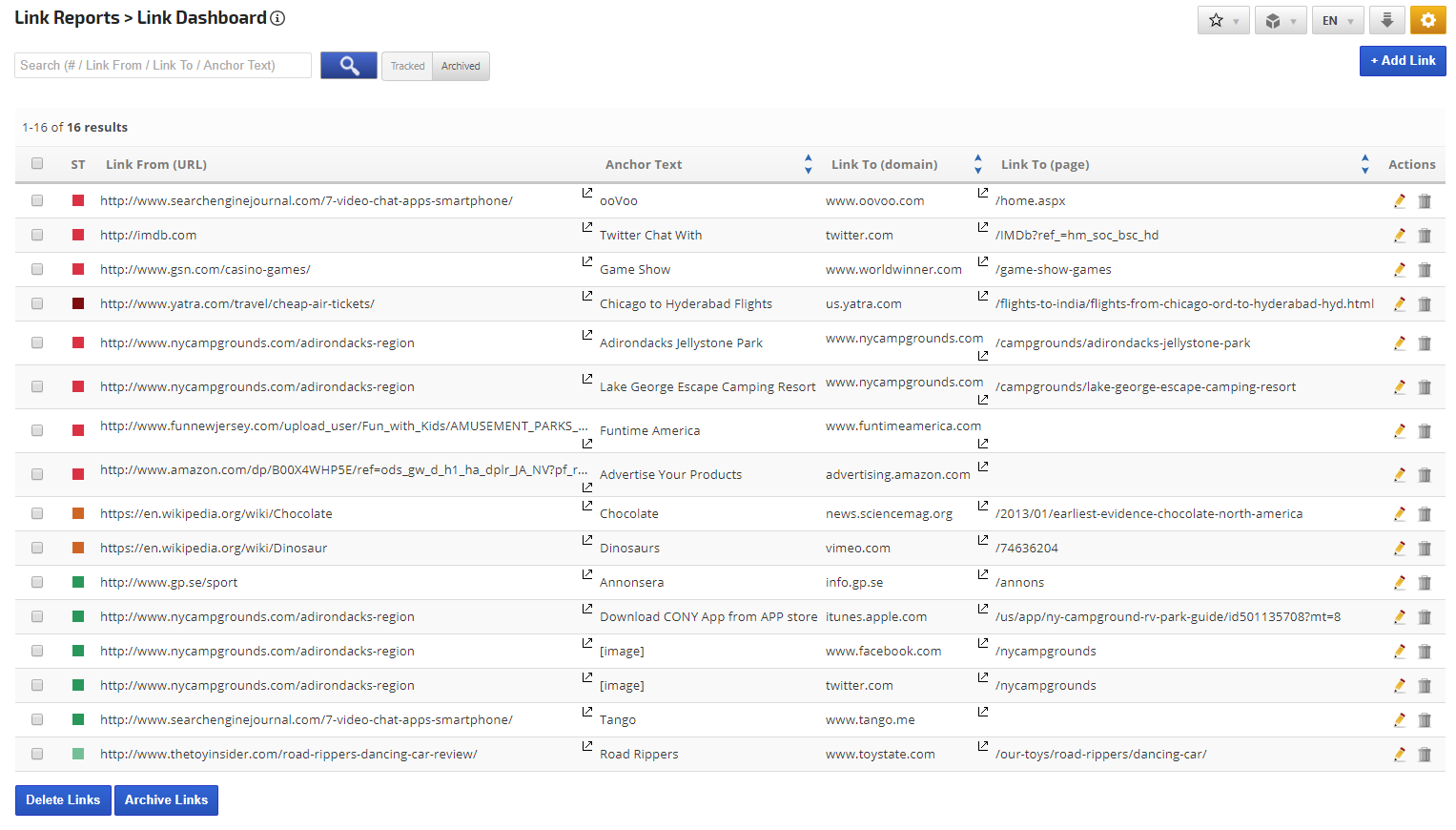Check the box for yatra.com row
Image resolution: width=1456 pixels, height=830 pixels.
click(x=37, y=304)
